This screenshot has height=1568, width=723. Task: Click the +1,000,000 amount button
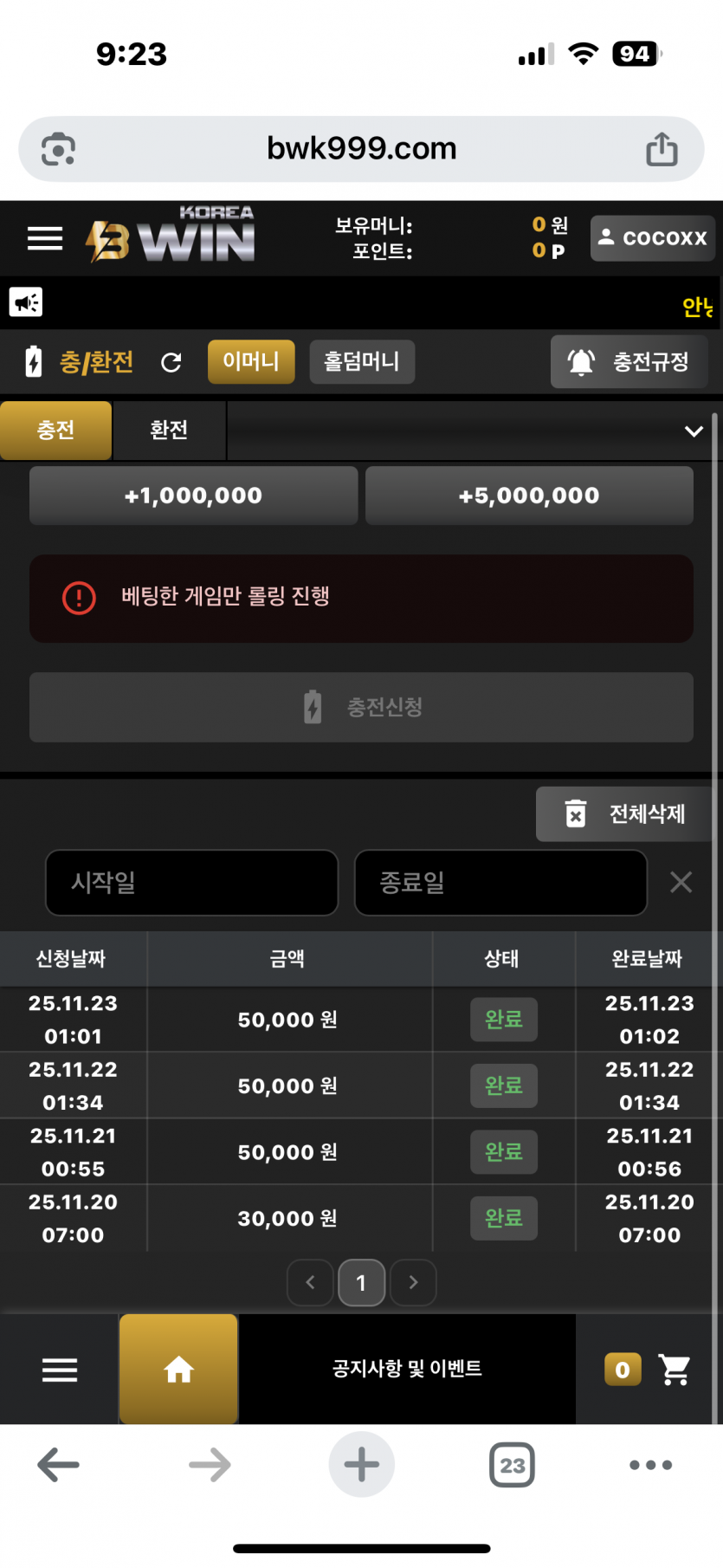[193, 496]
